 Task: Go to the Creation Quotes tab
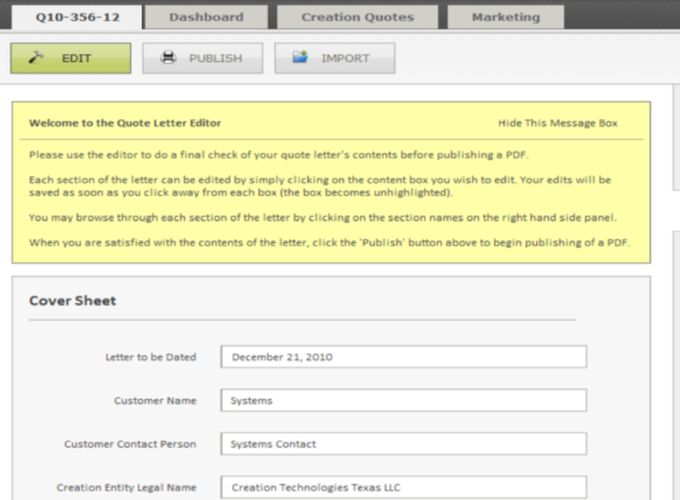pos(356,17)
